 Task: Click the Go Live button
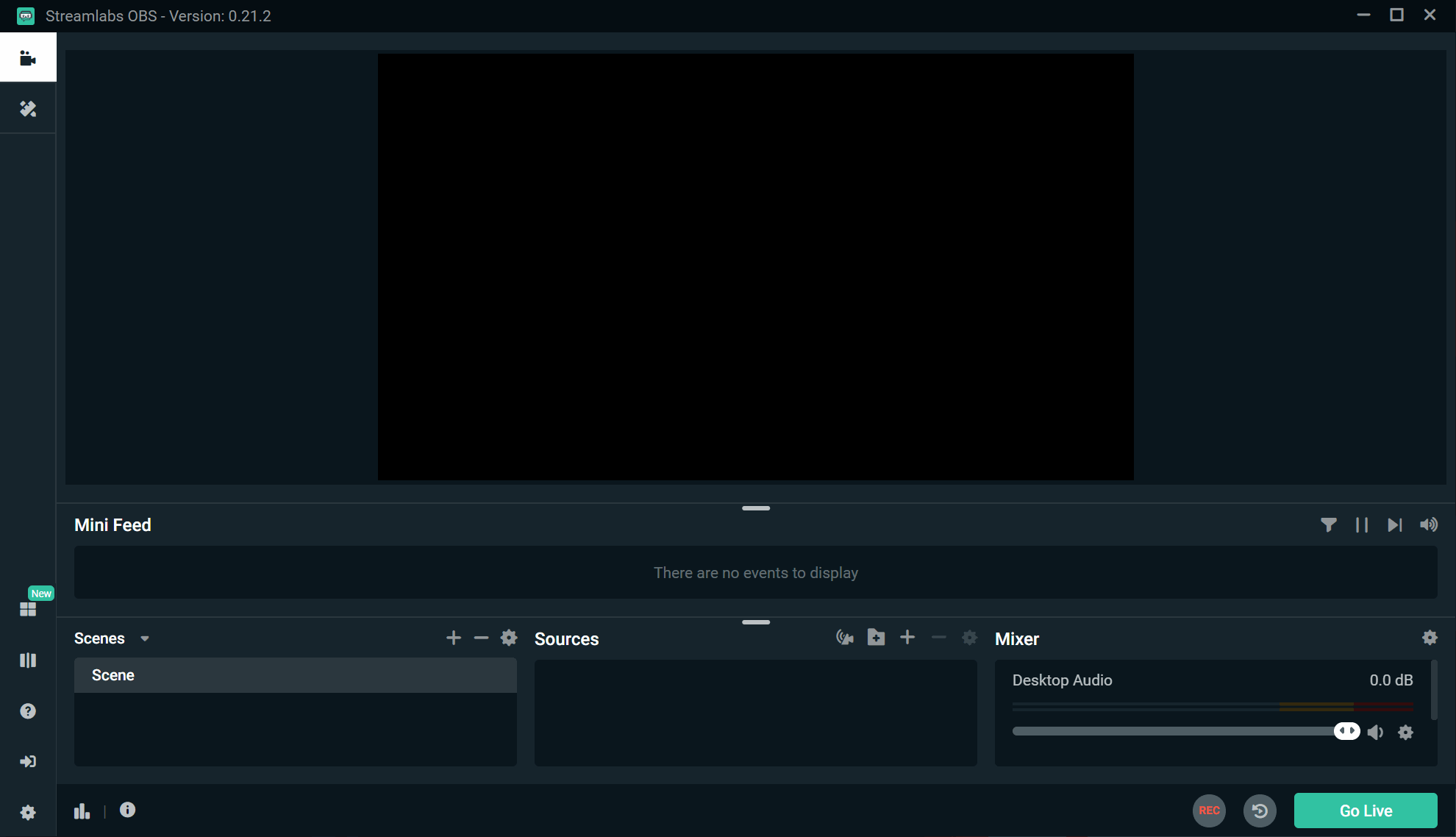click(x=1365, y=810)
